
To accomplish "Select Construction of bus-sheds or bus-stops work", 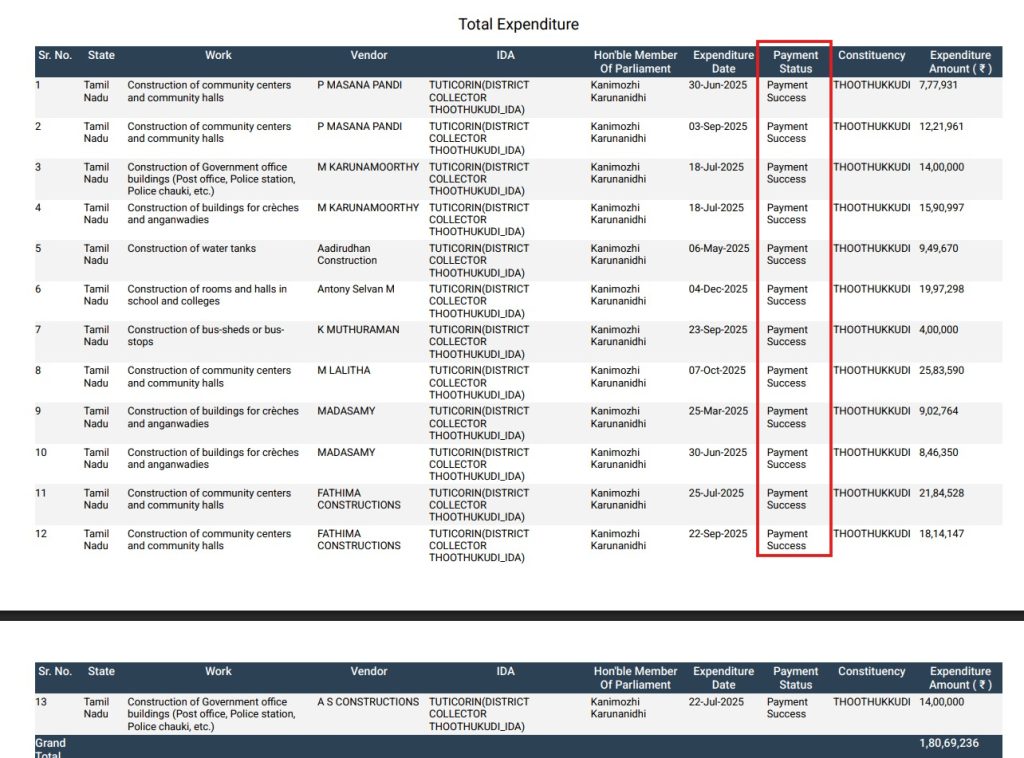I will click(x=206, y=336).
